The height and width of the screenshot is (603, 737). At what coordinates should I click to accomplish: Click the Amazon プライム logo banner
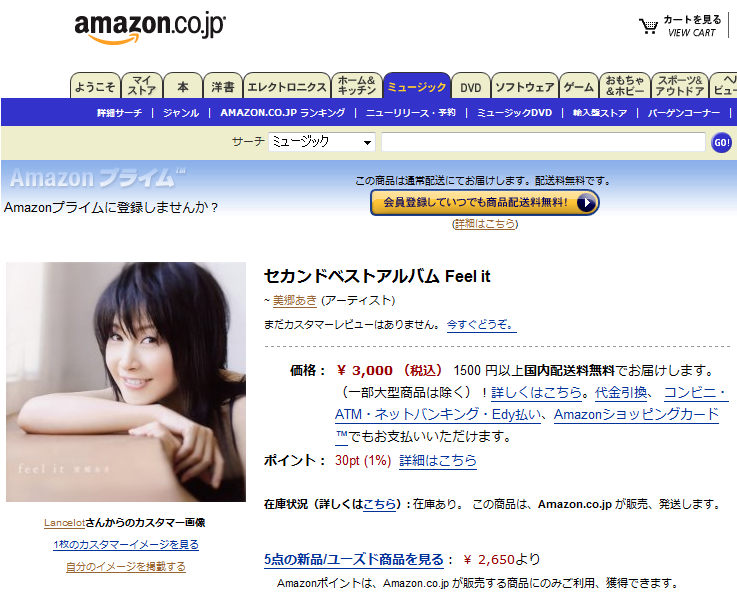pyautogui.click(x=98, y=178)
